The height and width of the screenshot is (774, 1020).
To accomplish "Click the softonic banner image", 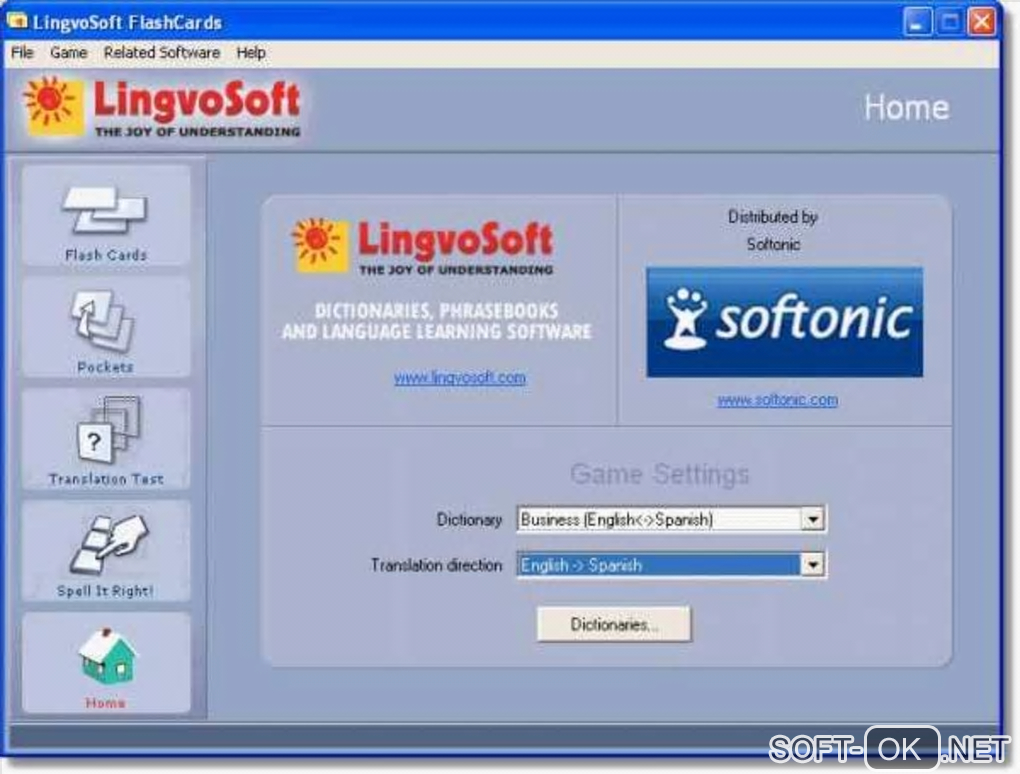I will pos(784,322).
